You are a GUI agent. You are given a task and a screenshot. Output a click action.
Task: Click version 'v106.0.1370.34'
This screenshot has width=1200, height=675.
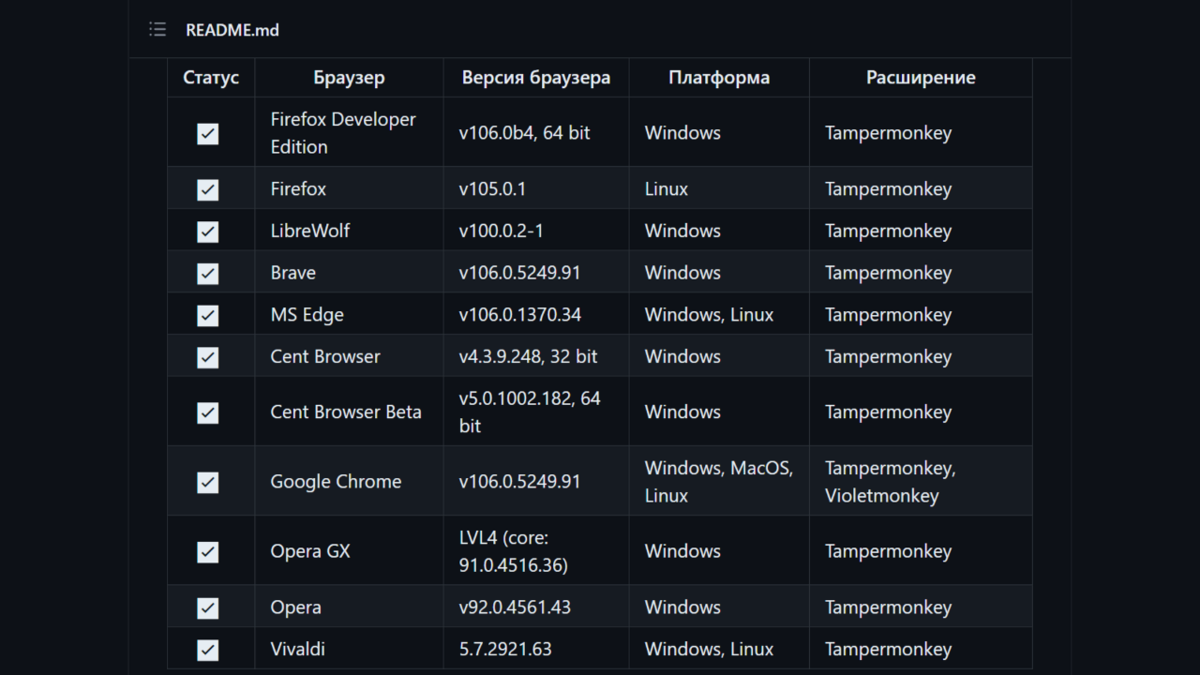[520, 315]
